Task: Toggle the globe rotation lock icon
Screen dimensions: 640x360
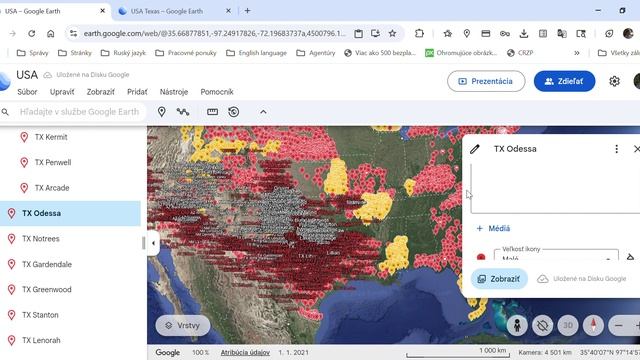Action: click(542, 325)
